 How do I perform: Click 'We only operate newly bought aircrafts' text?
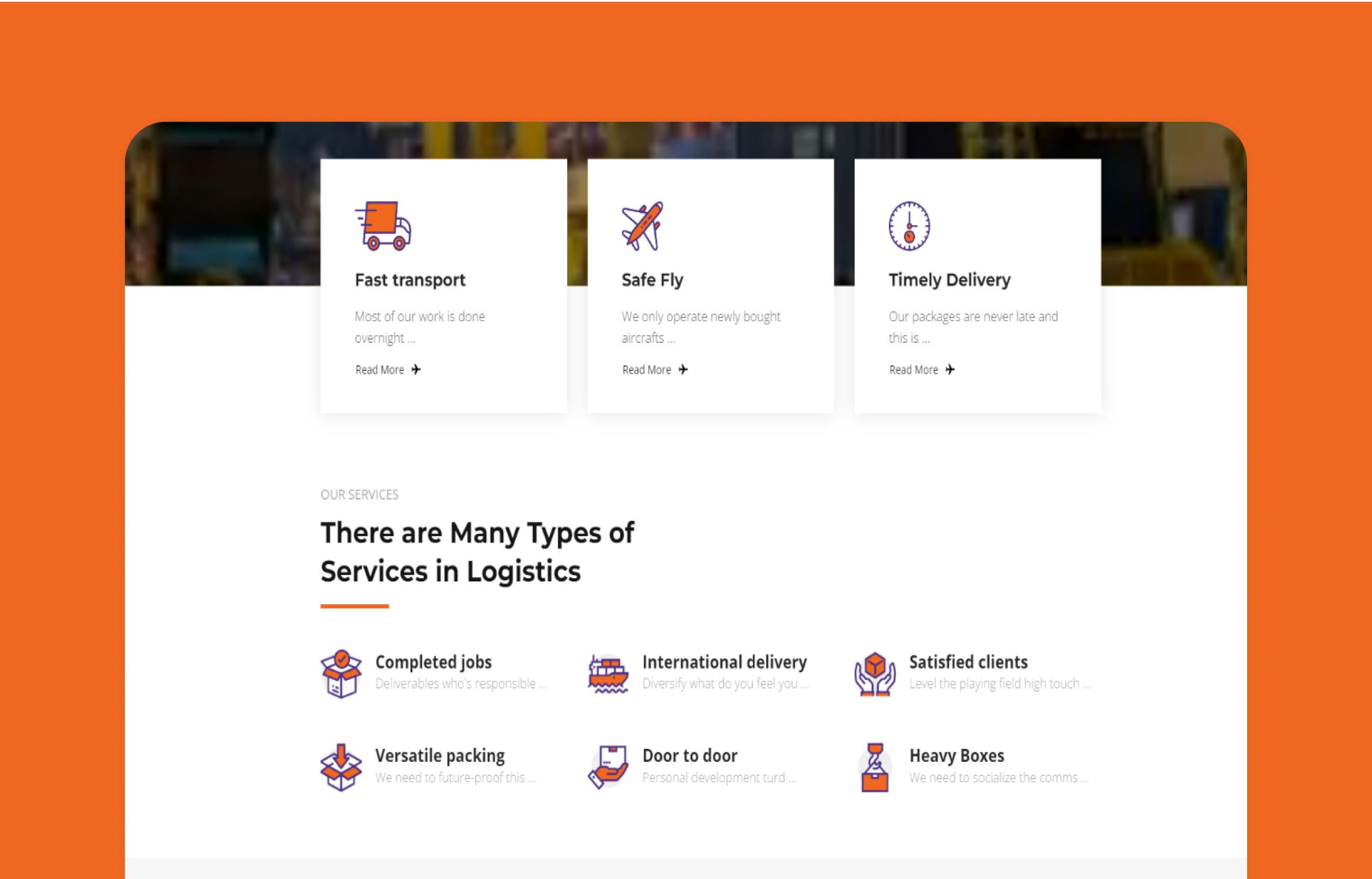pyautogui.click(x=701, y=327)
